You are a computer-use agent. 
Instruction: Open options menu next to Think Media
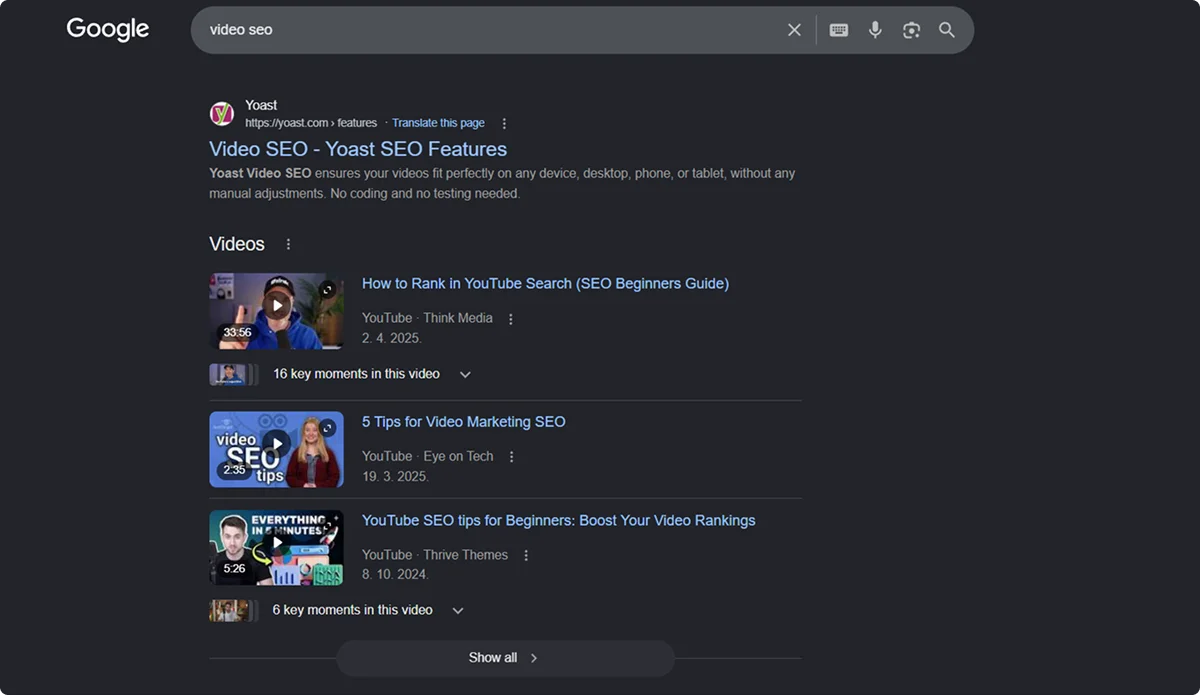click(511, 319)
